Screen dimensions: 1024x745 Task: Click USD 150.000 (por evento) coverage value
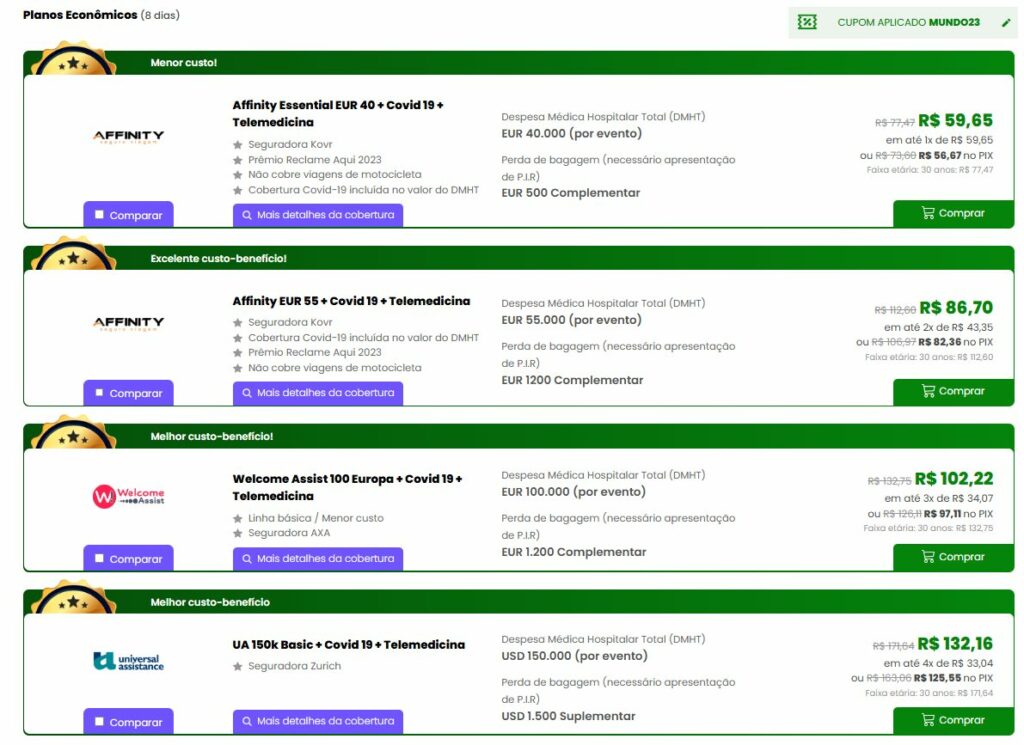click(x=575, y=656)
